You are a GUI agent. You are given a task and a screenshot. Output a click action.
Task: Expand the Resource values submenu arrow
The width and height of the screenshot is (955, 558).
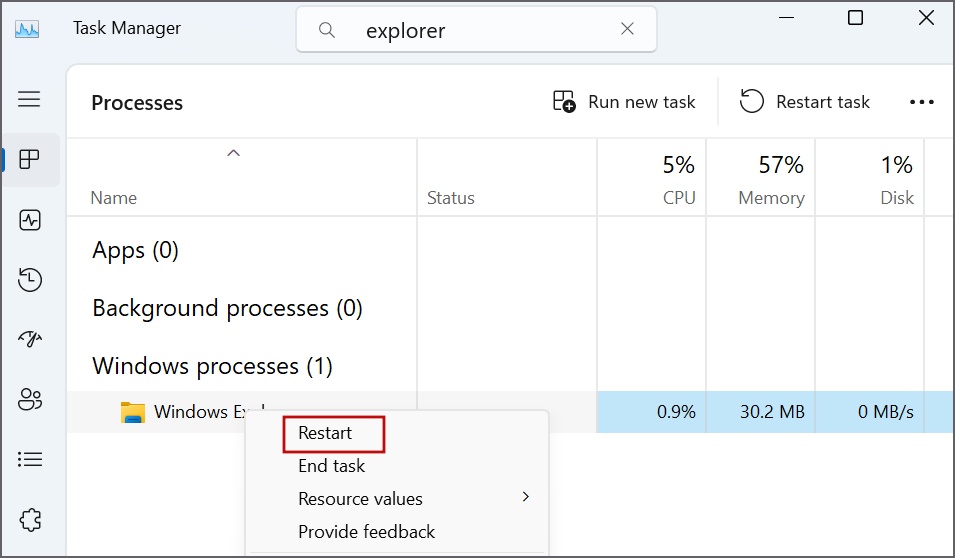[526, 497]
